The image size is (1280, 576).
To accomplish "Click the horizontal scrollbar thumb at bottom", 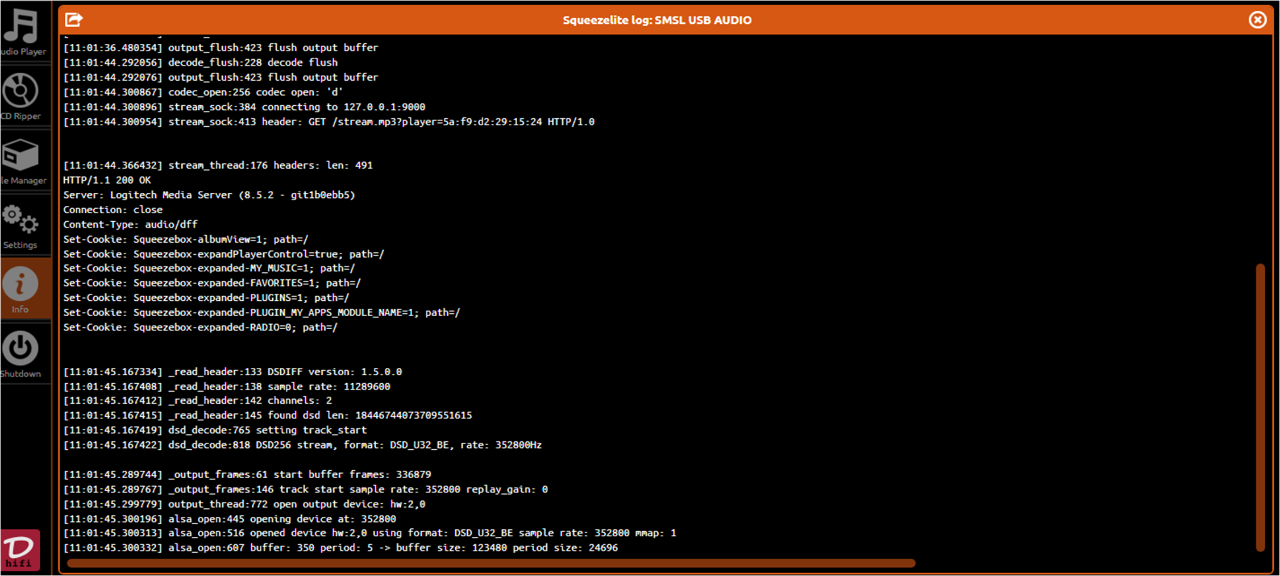I will pyautogui.click(x=491, y=563).
